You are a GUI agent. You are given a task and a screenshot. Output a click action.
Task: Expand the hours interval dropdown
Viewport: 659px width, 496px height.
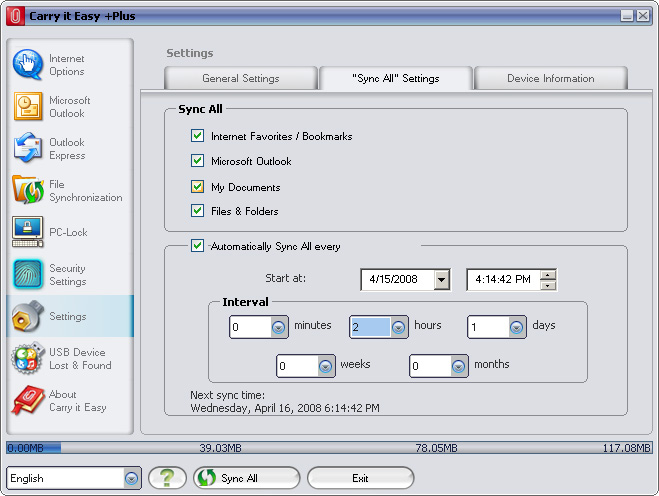398,327
